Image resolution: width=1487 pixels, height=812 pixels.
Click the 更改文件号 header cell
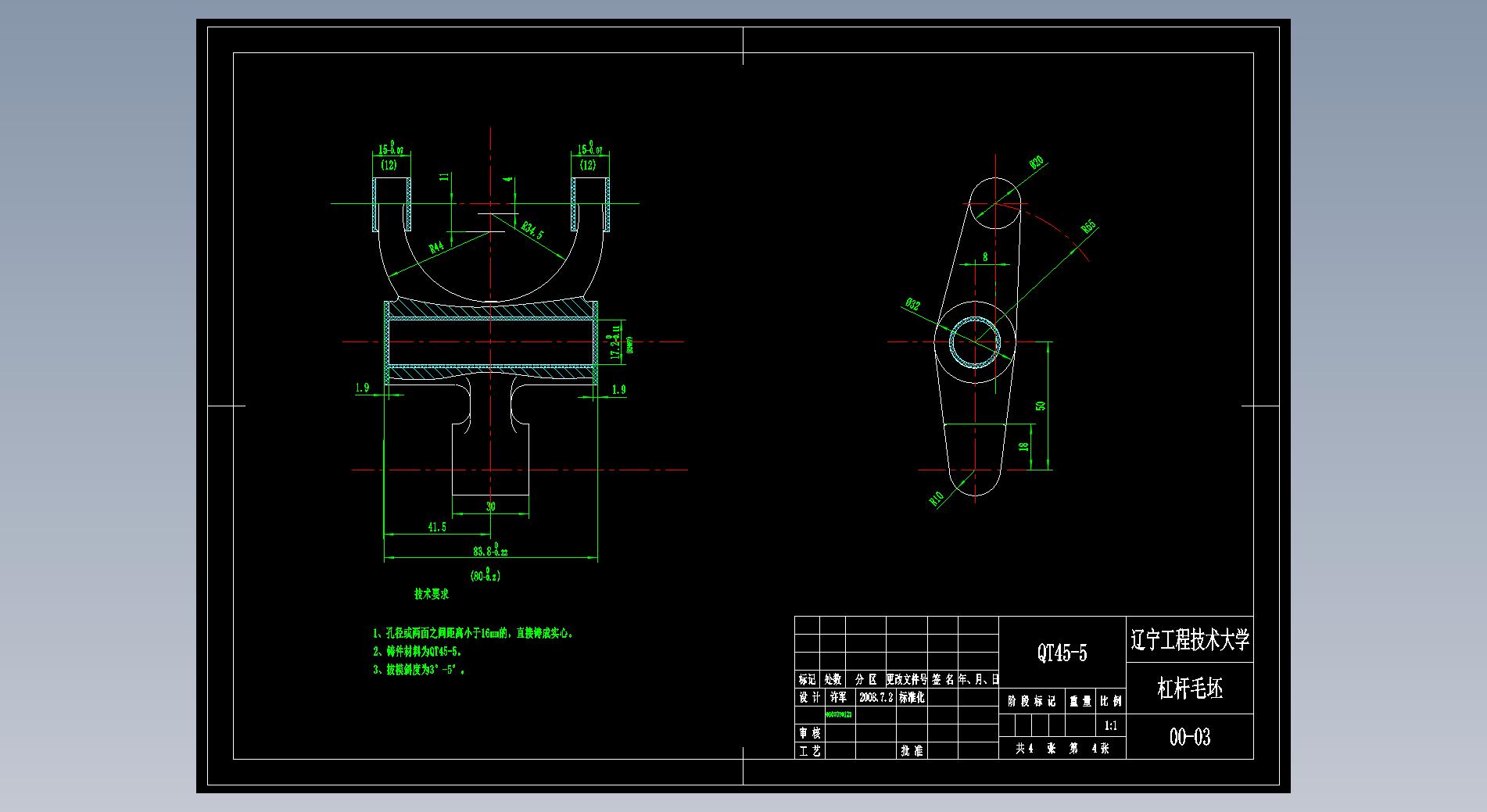click(x=907, y=679)
